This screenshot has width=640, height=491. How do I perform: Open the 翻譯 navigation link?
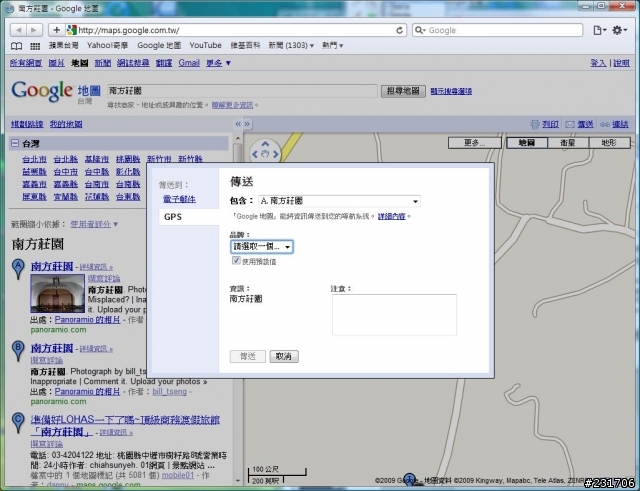(164, 63)
